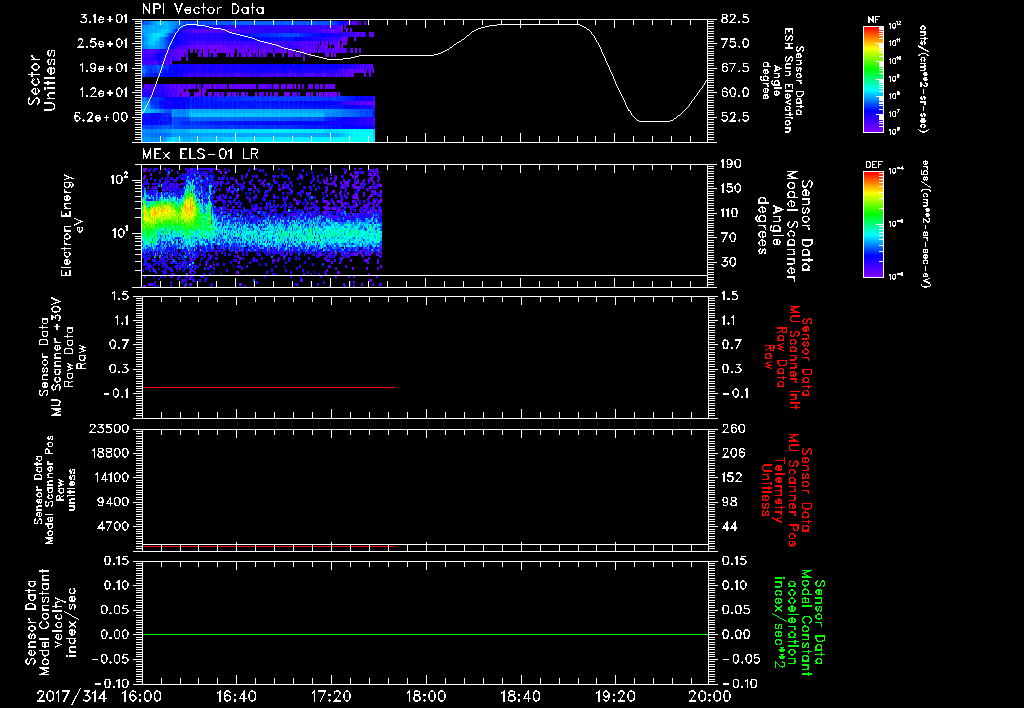Click the 19:20 time axis label
The width and height of the screenshot is (1024, 708).
point(615,696)
